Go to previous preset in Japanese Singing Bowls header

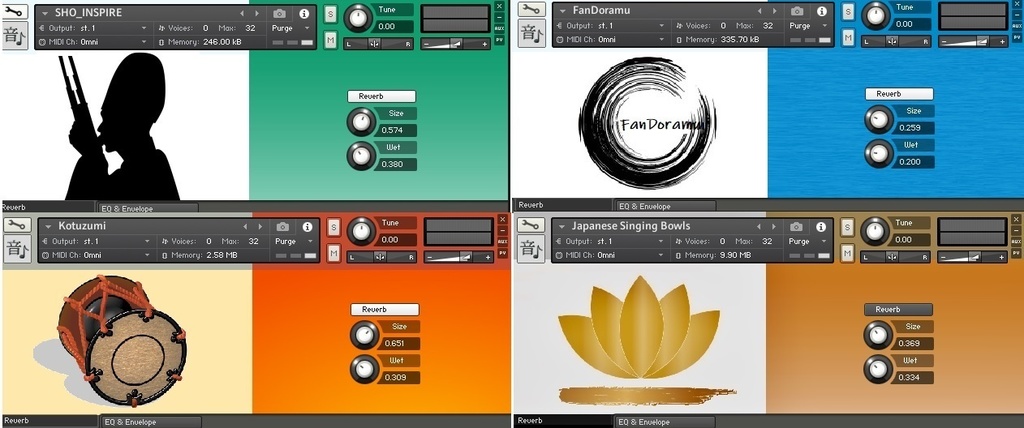759,227
